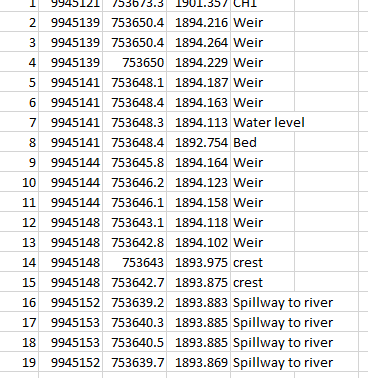Select cell with value 1892.754

click(x=199, y=142)
